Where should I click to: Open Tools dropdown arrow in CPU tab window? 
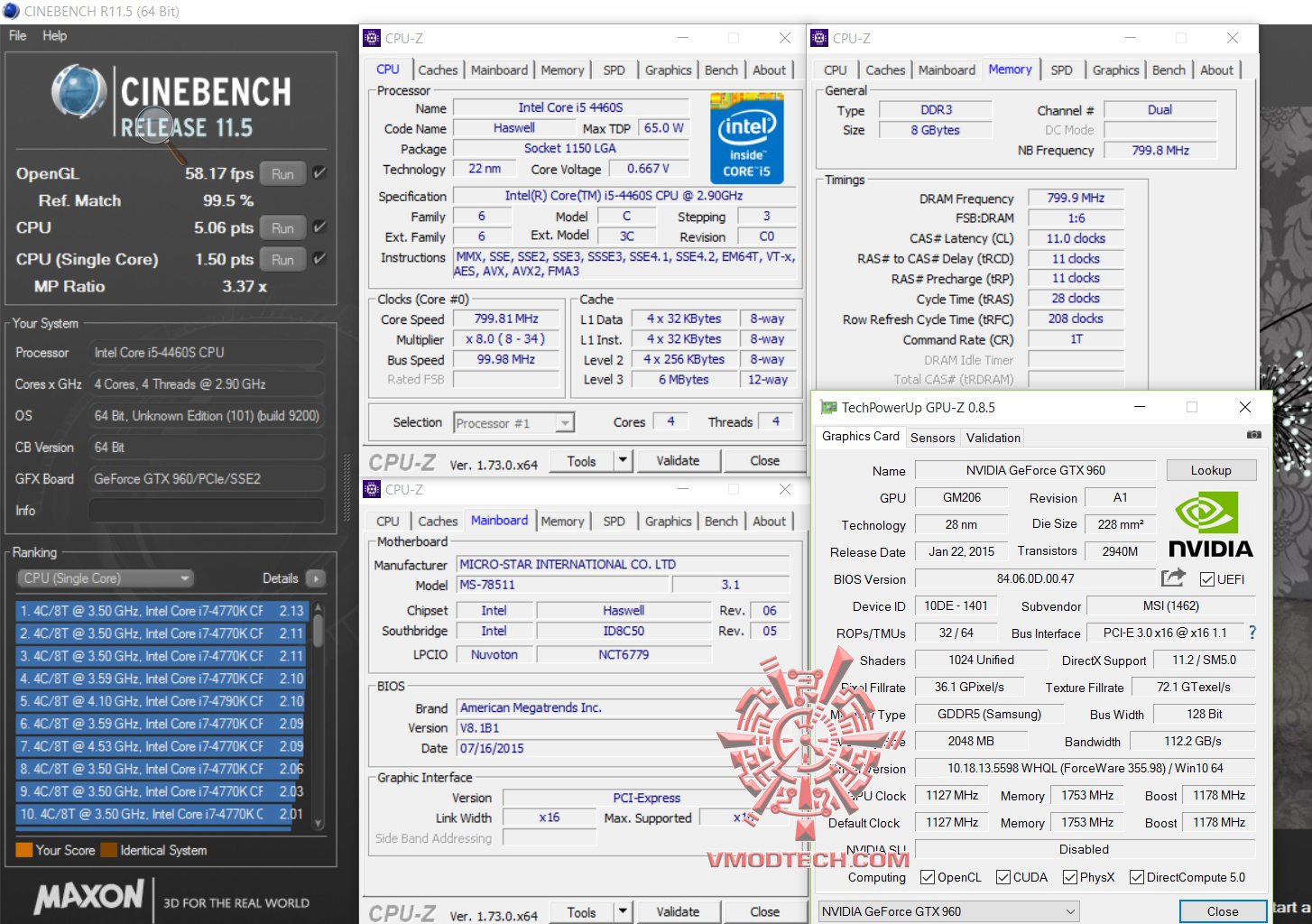click(x=623, y=460)
